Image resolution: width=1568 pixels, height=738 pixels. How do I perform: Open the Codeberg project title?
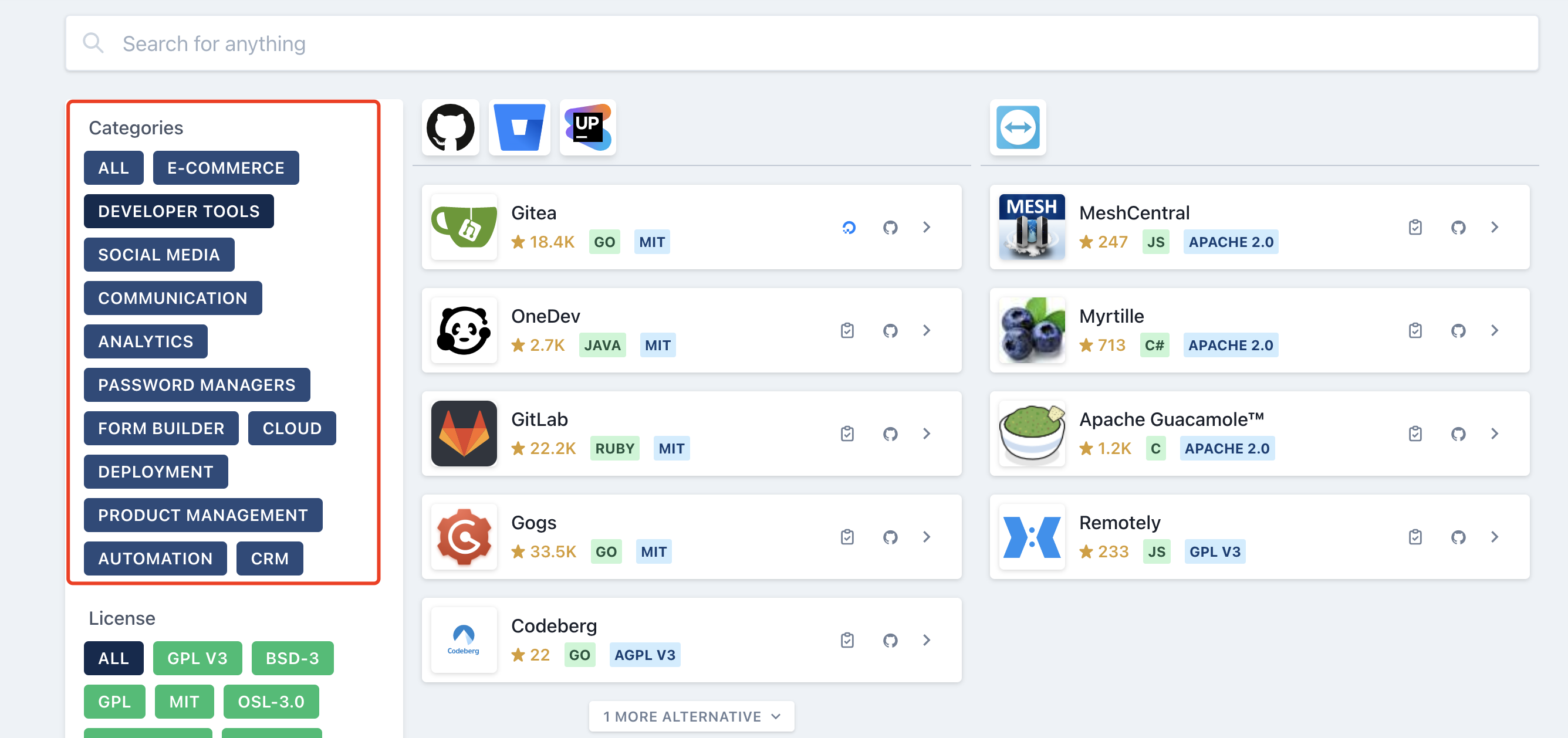(x=554, y=625)
